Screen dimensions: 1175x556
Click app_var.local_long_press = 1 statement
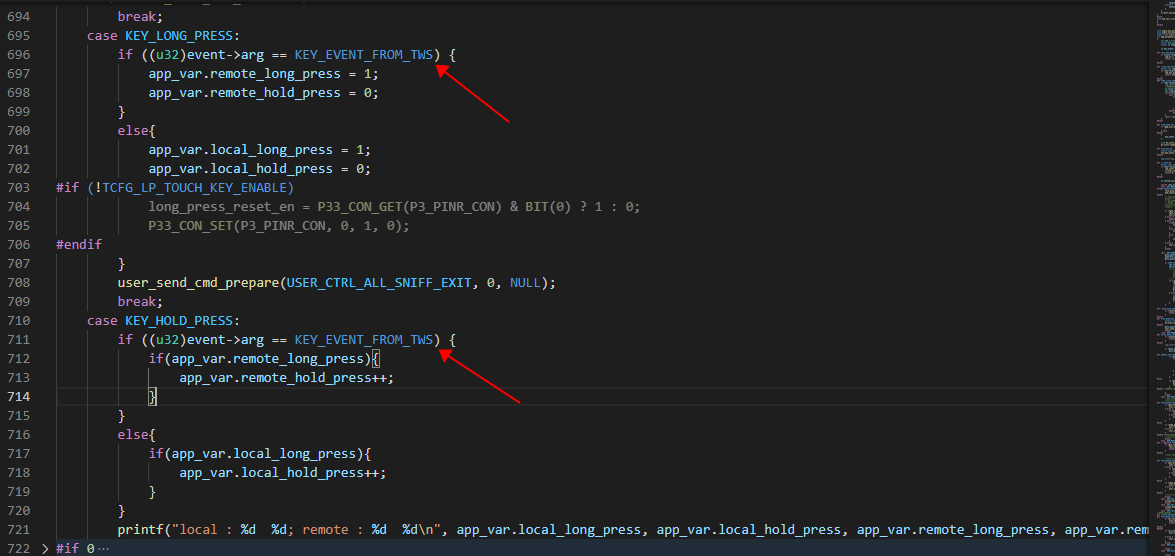(x=260, y=150)
